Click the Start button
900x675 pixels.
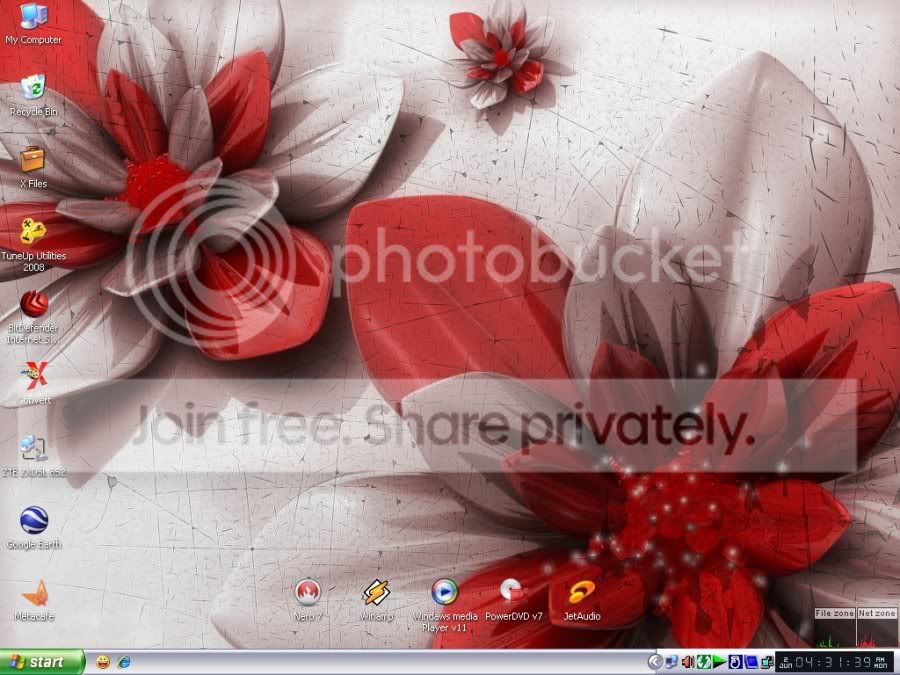[42, 662]
